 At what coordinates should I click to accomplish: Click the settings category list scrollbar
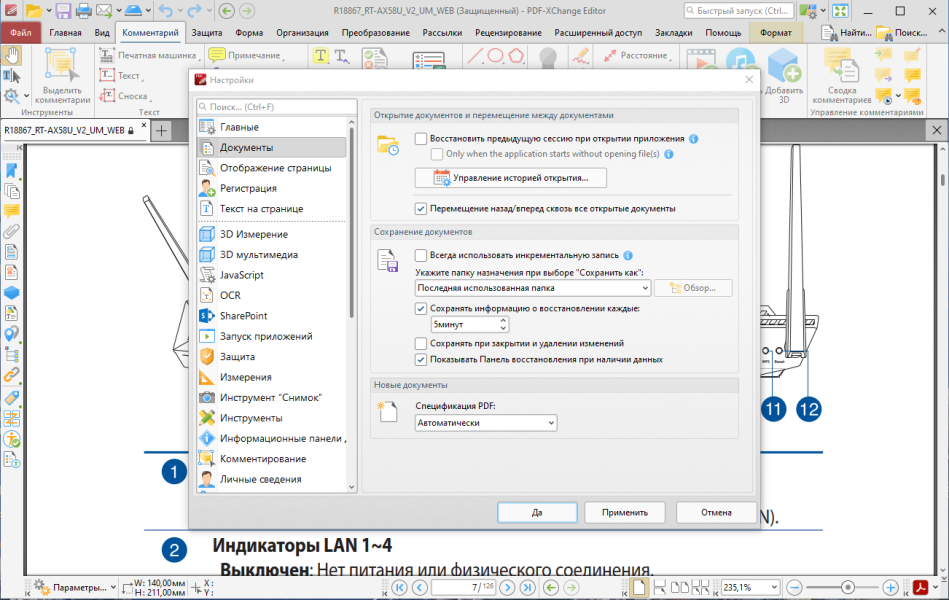351,222
